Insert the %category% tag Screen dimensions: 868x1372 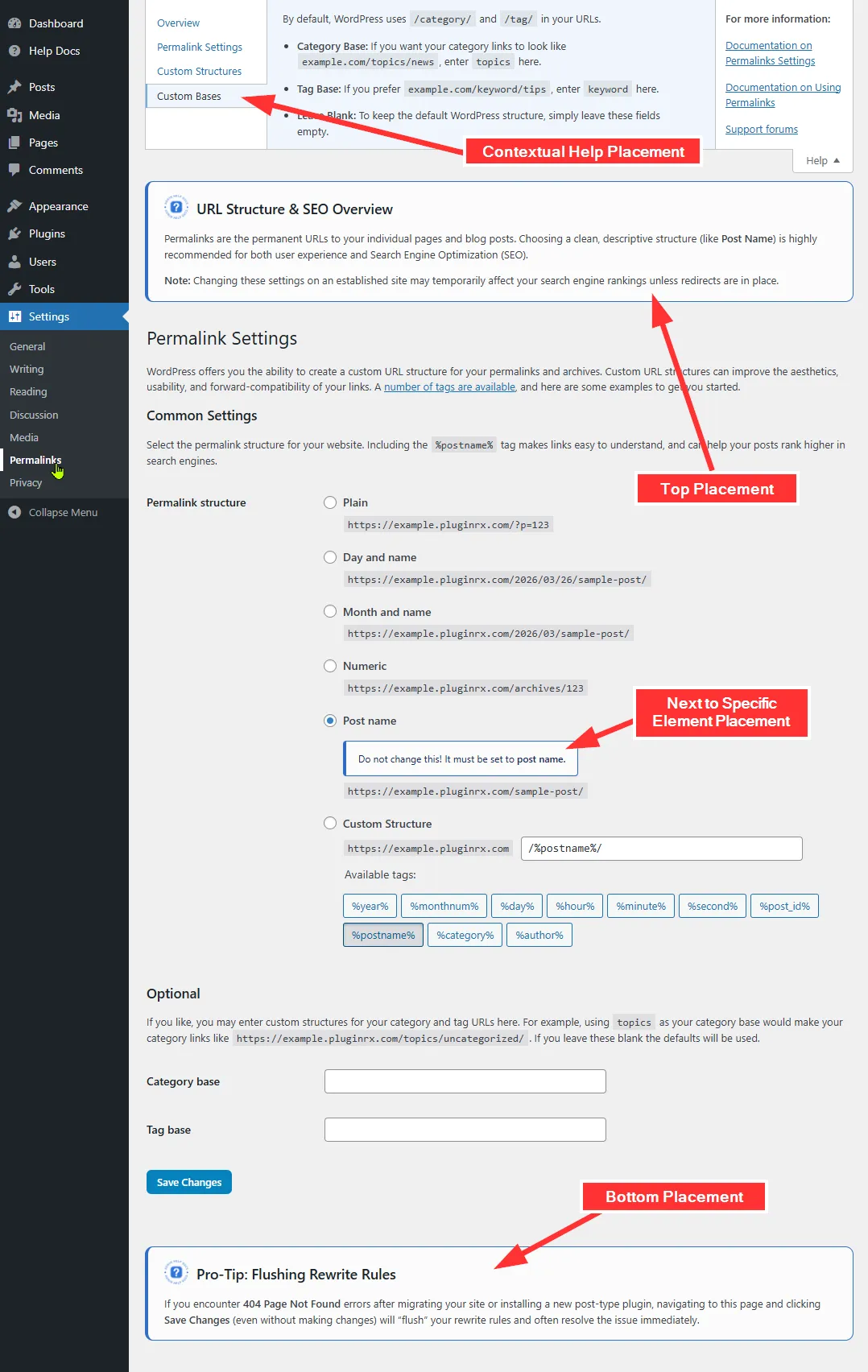point(465,935)
